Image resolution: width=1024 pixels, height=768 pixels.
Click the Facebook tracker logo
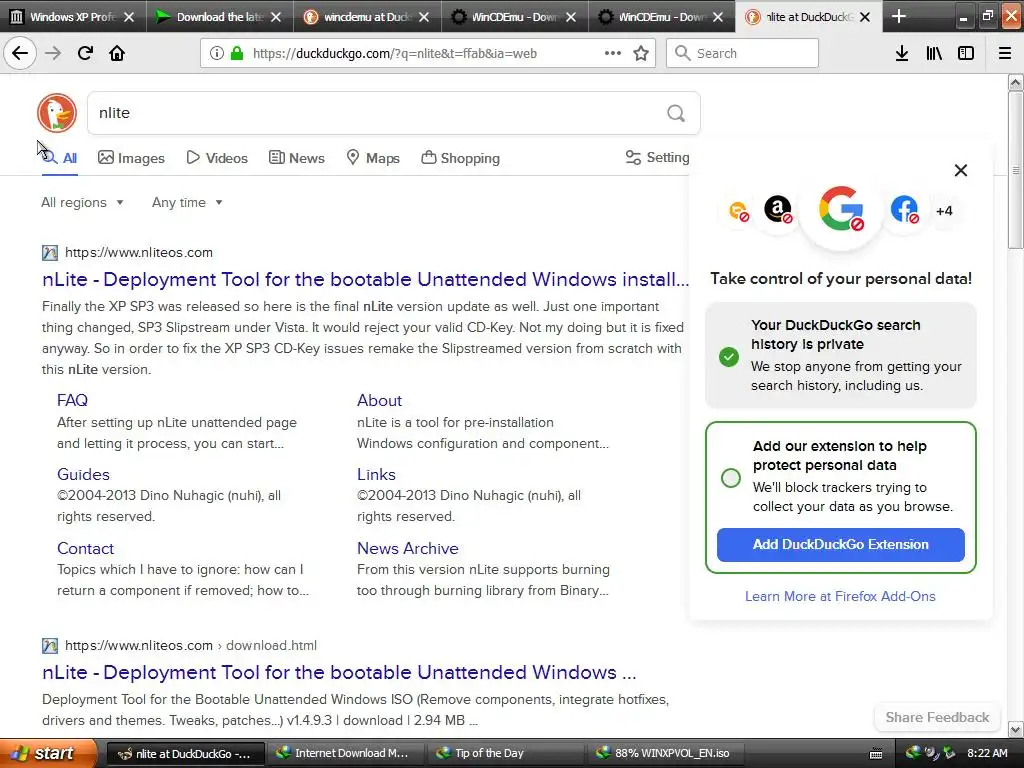click(x=904, y=210)
